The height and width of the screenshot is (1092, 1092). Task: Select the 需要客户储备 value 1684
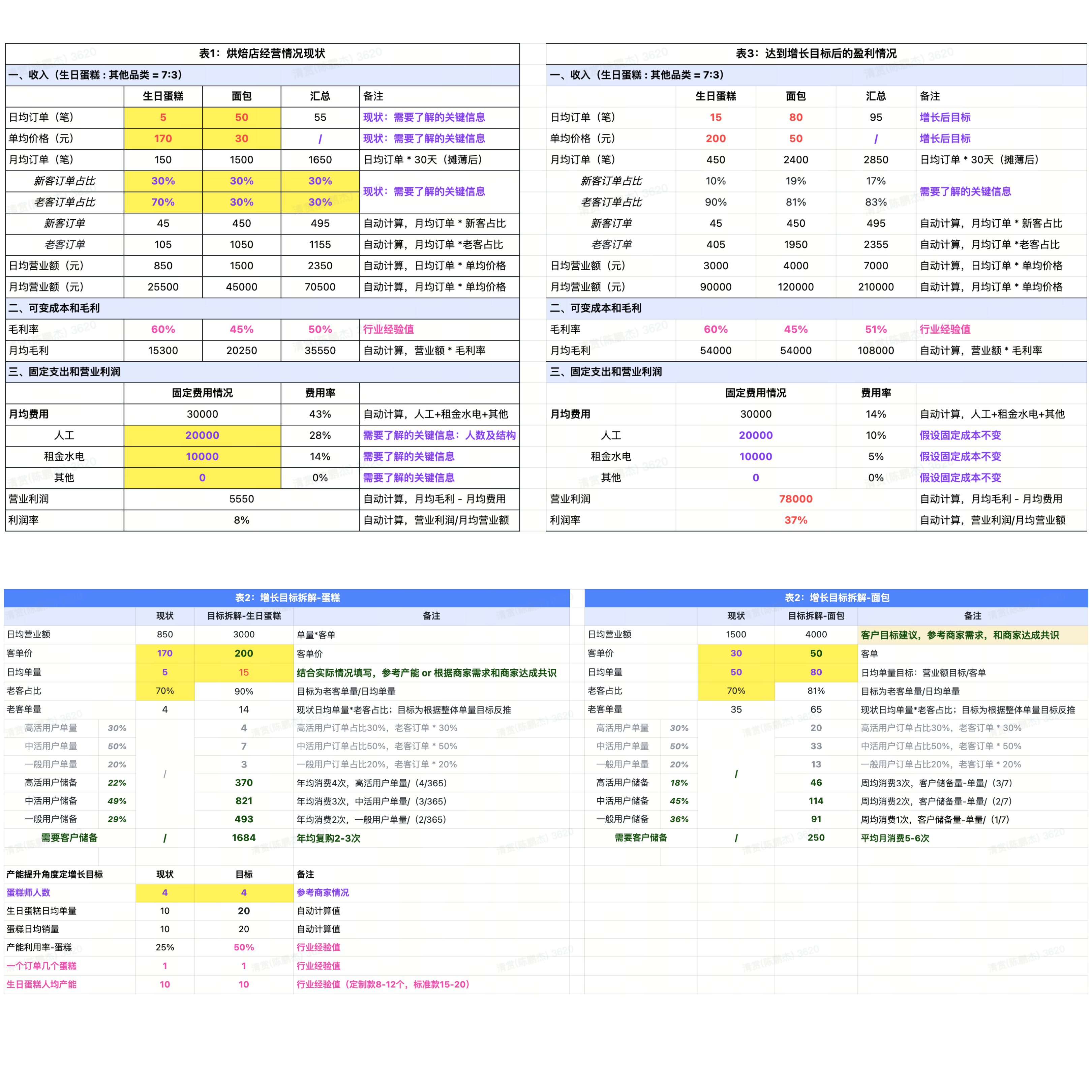244,838
